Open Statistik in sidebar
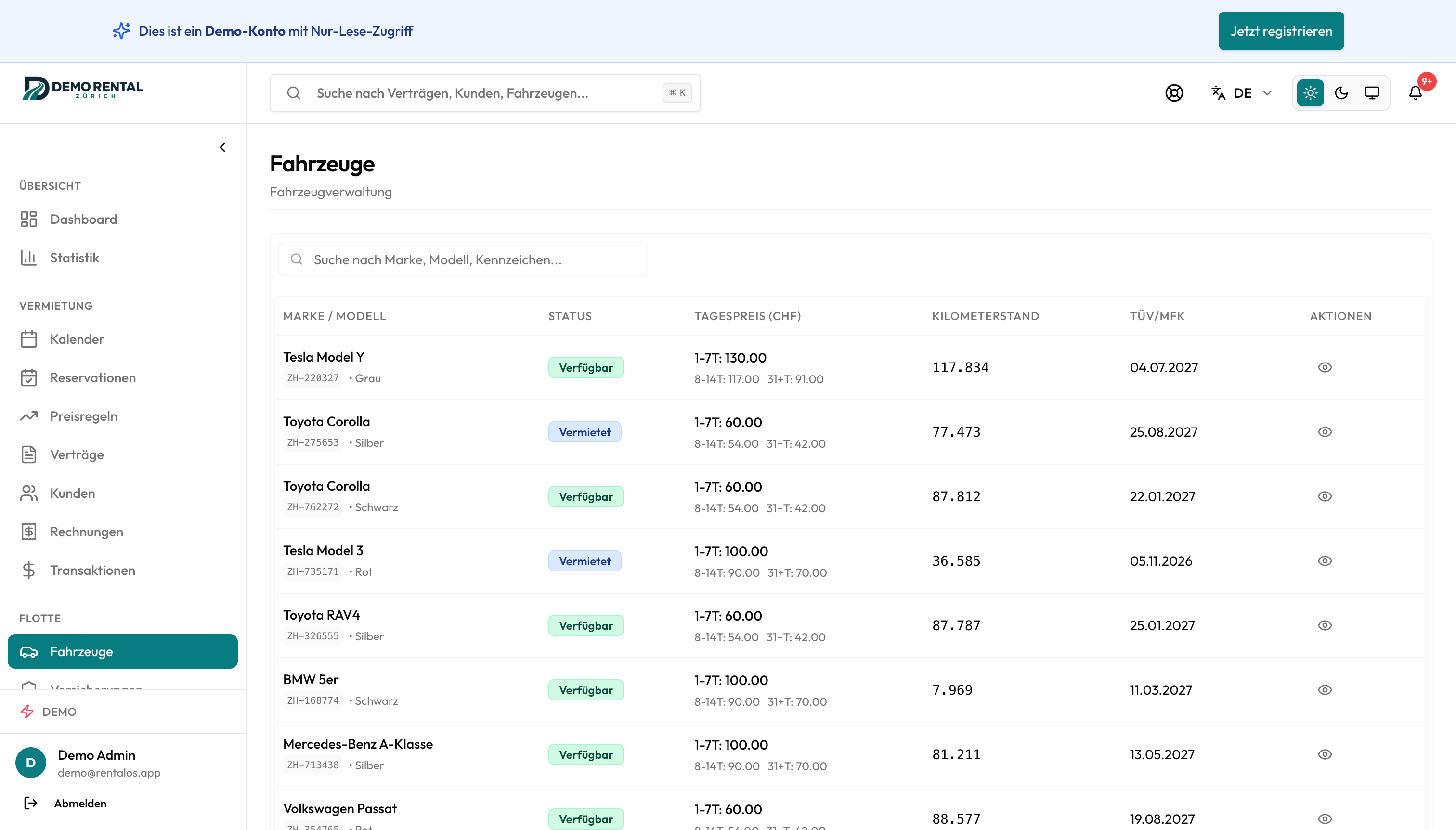The image size is (1456, 830). click(123, 258)
